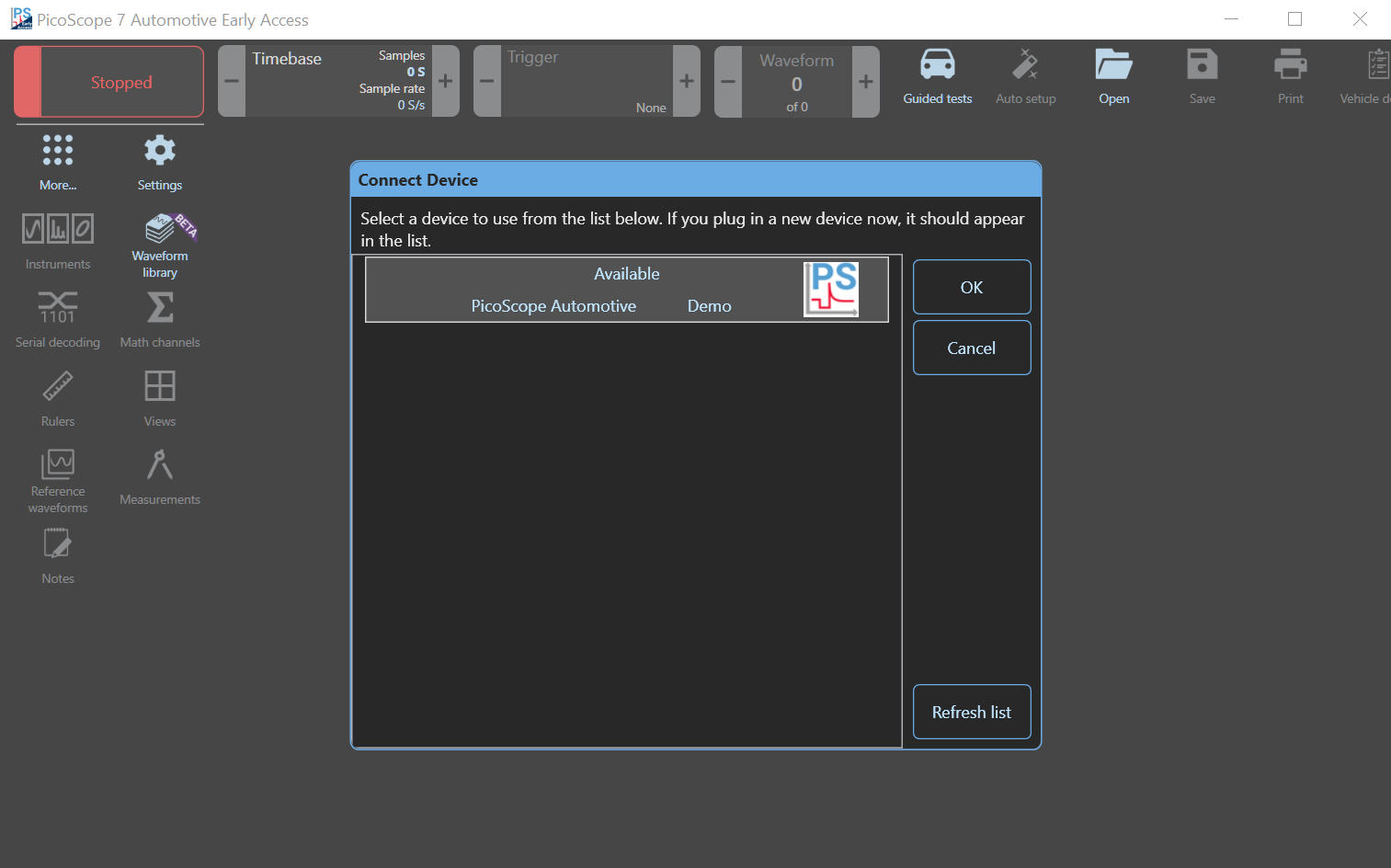
Task: Open the Waveform buffer panel
Action: tap(797, 81)
